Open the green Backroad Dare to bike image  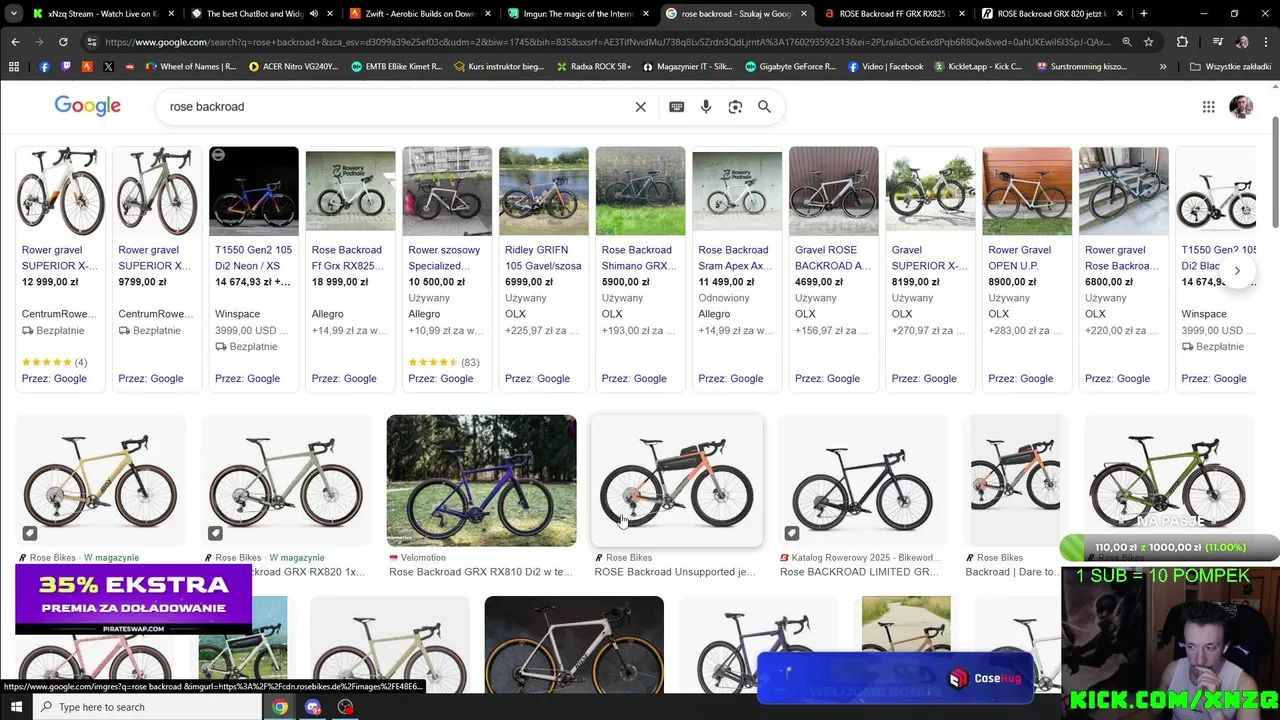click(x=1167, y=481)
